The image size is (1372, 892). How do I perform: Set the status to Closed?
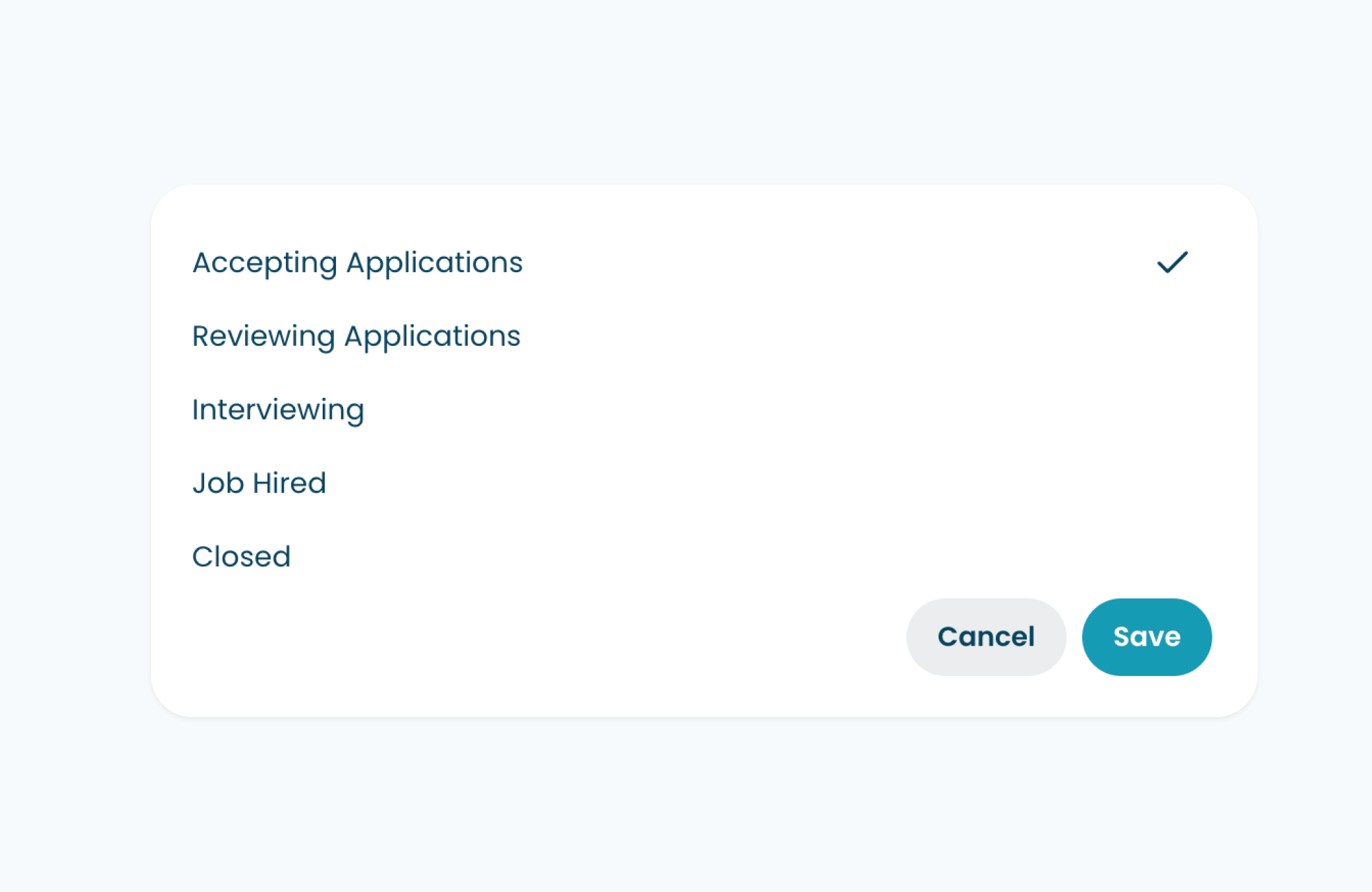click(x=703, y=557)
